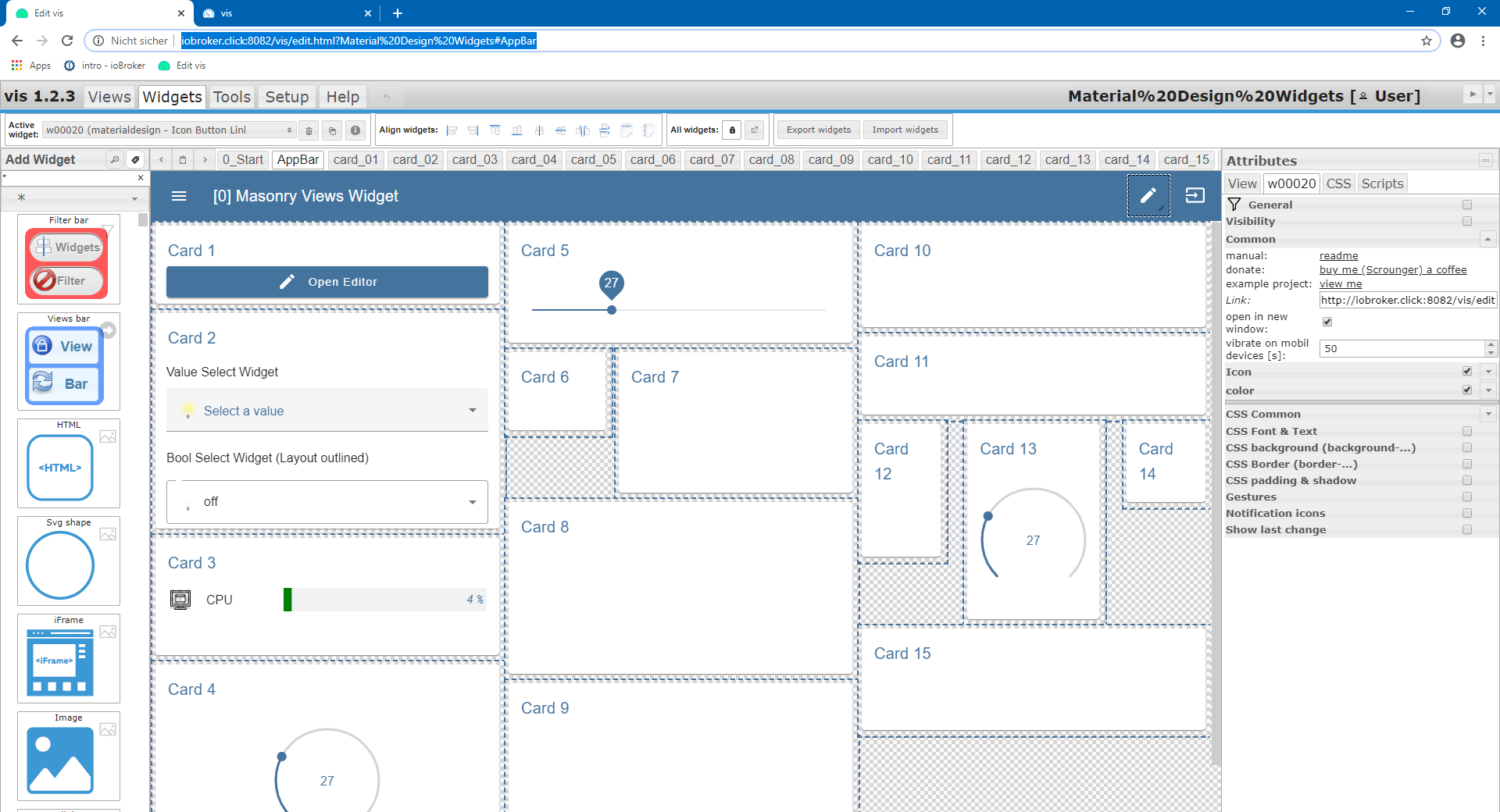Switch to the Scripts attributes tab
The height and width of the screenshot is (812, 1500).
click(1382, 183)
